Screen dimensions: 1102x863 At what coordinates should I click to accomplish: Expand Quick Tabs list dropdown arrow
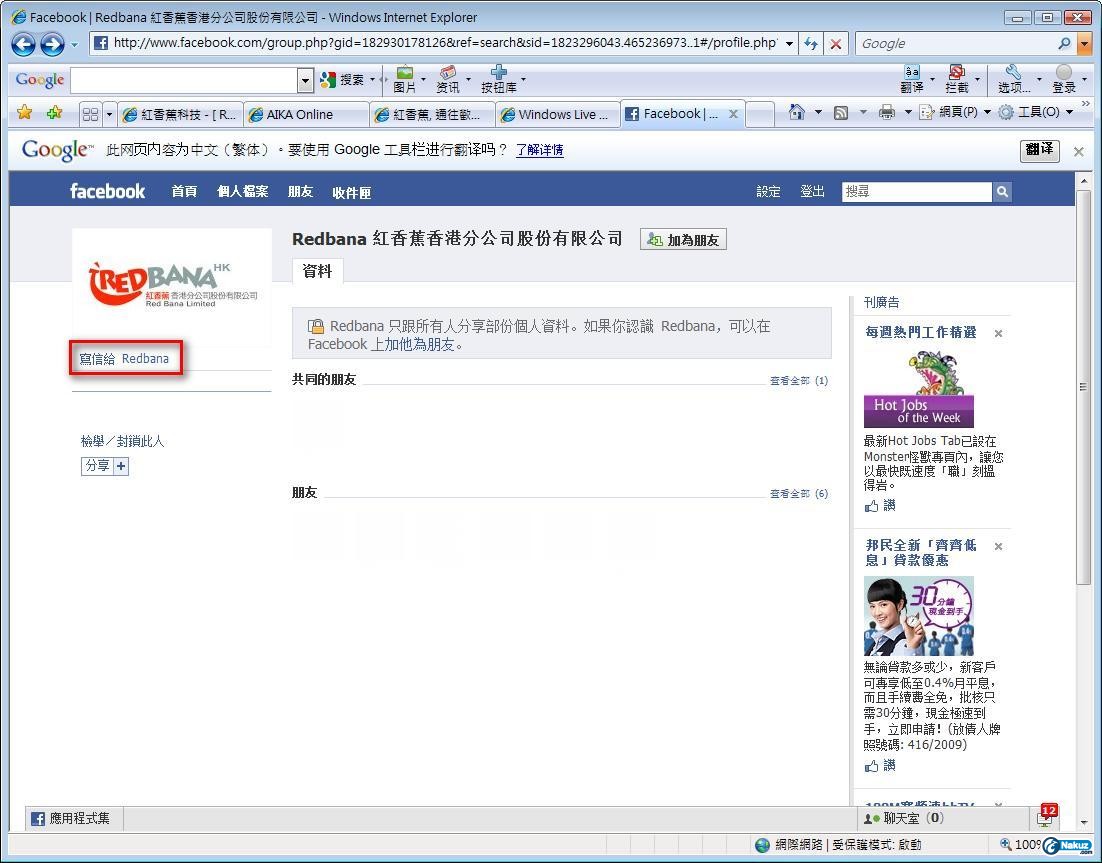[x=109, y=114]
